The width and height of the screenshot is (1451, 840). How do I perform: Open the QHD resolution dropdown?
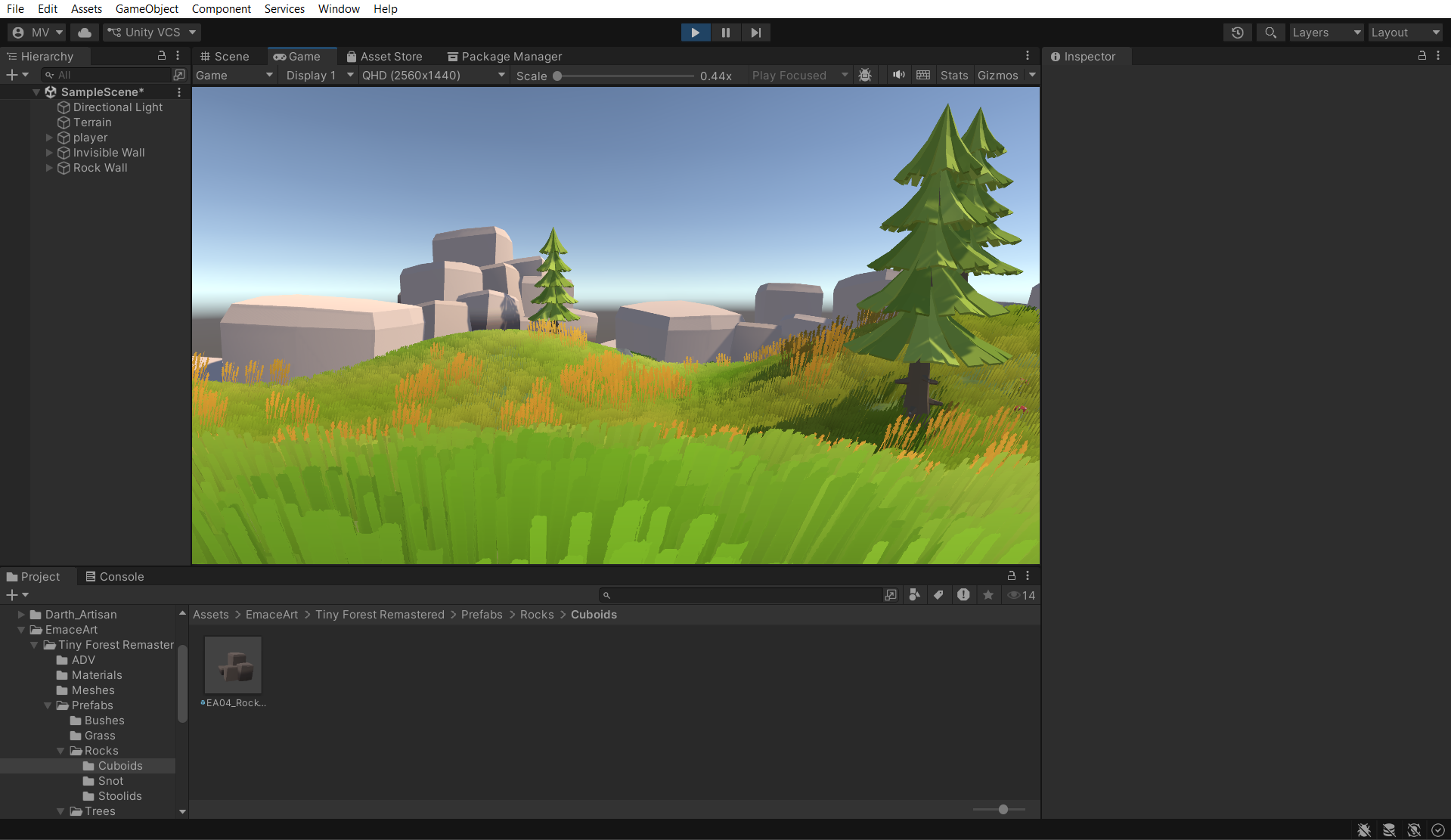coord(433,76)
